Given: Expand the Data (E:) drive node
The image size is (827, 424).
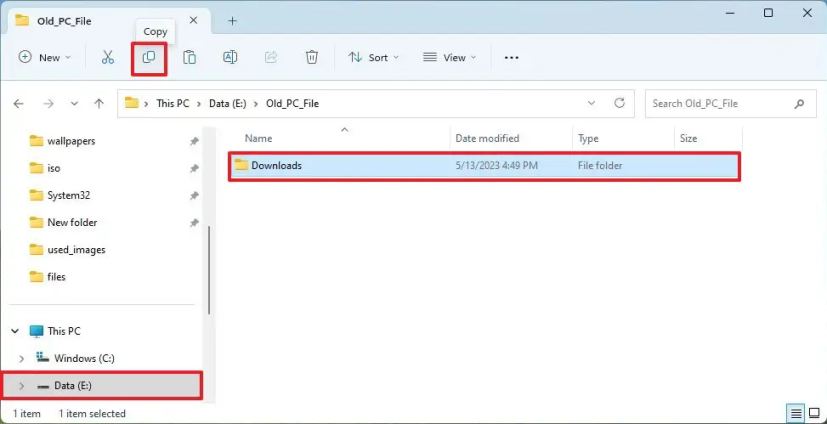Looking at the screenshot, I should pos(22,386).
